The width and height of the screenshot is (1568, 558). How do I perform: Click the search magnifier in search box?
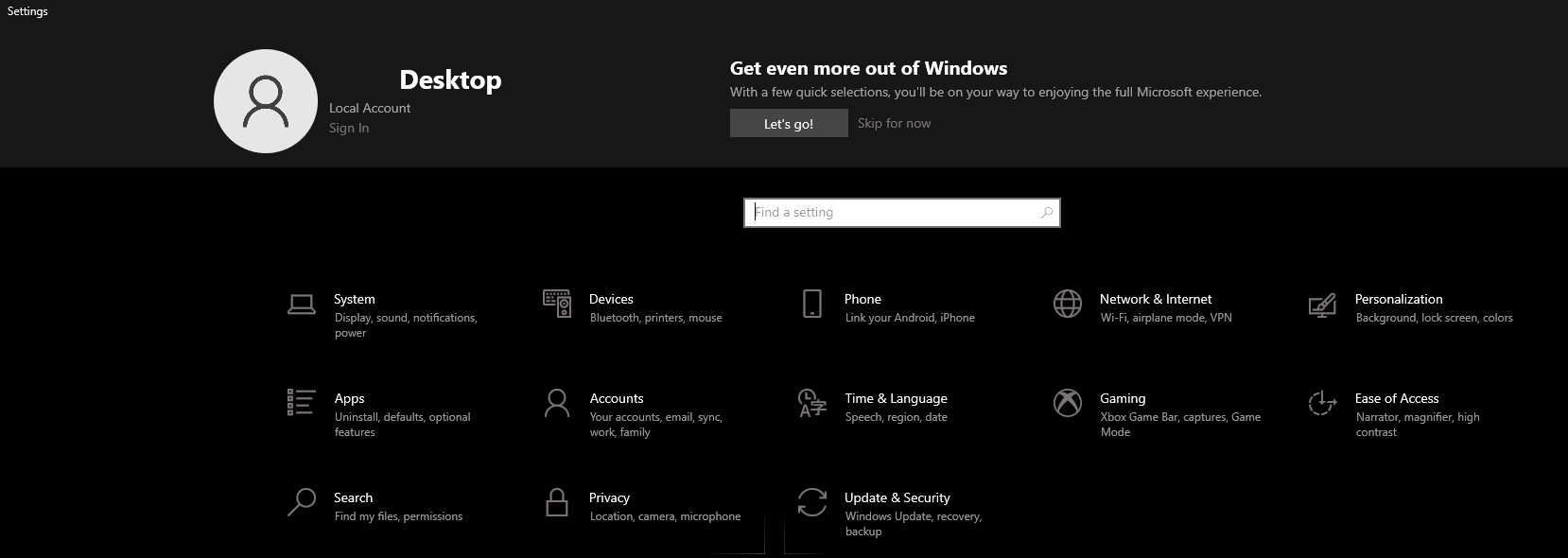point(1046,213)
